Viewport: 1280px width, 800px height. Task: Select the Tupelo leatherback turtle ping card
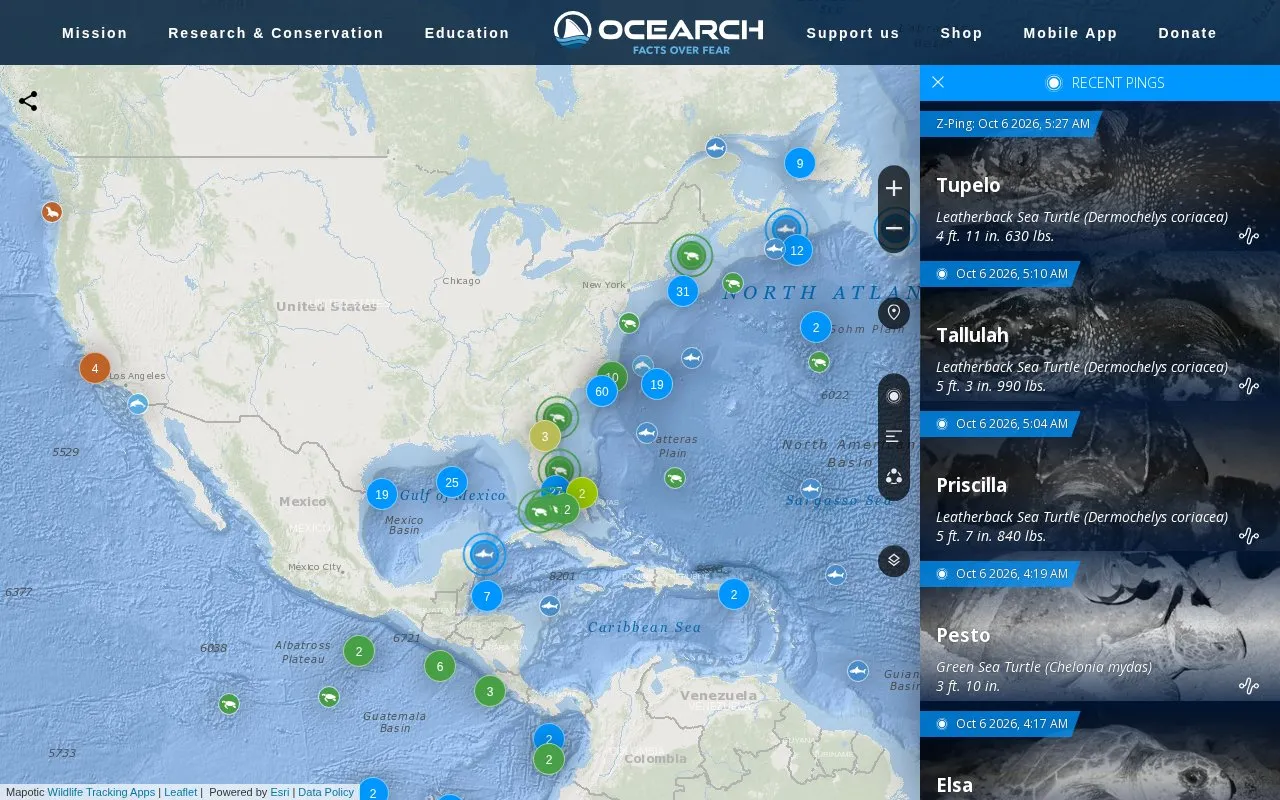pos(1100,176)
